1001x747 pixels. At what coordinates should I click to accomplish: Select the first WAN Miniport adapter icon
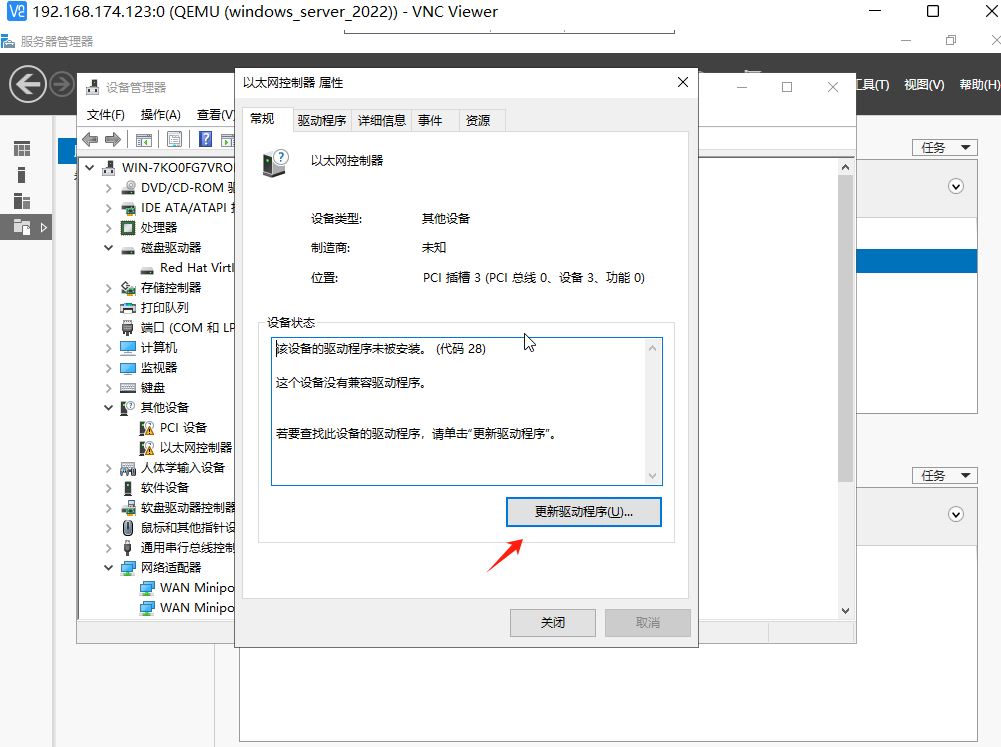pos(147,587)
